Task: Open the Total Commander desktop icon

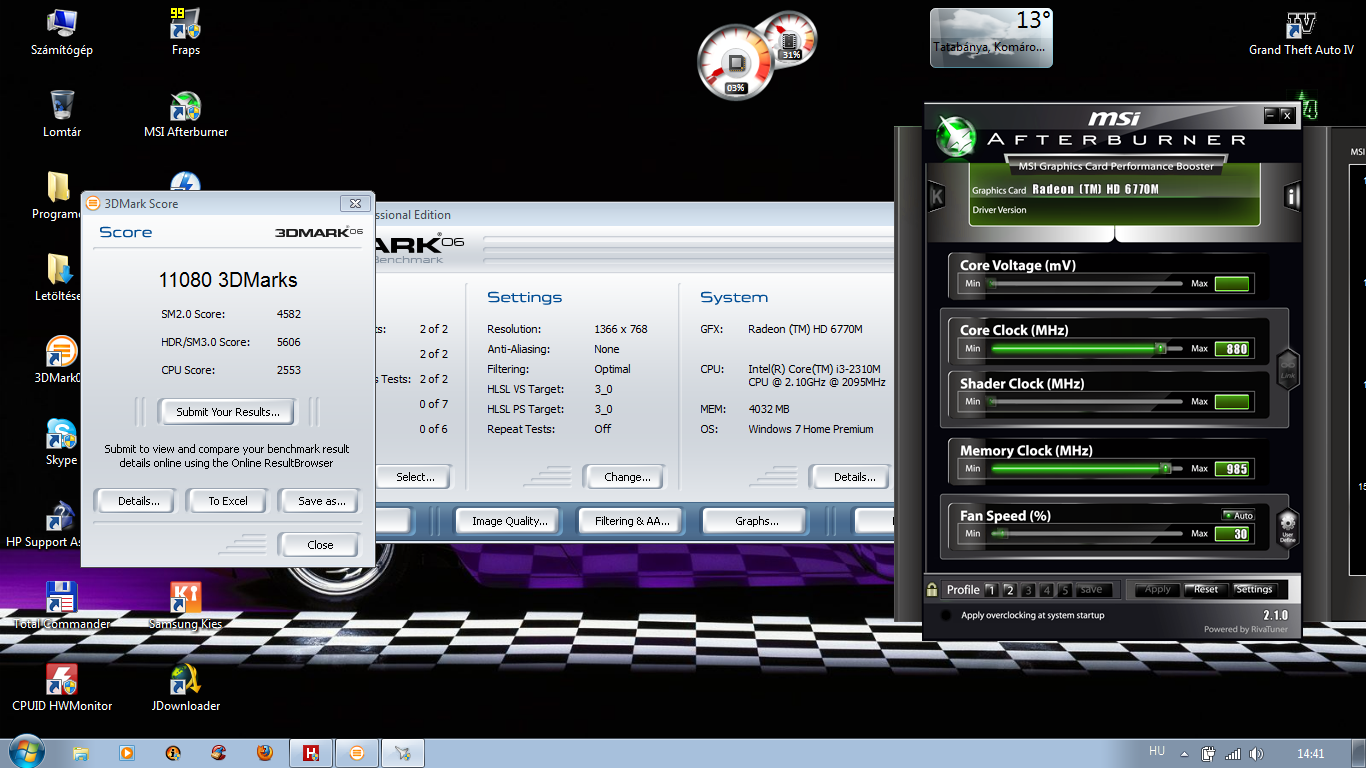Action: click(61, 606)
